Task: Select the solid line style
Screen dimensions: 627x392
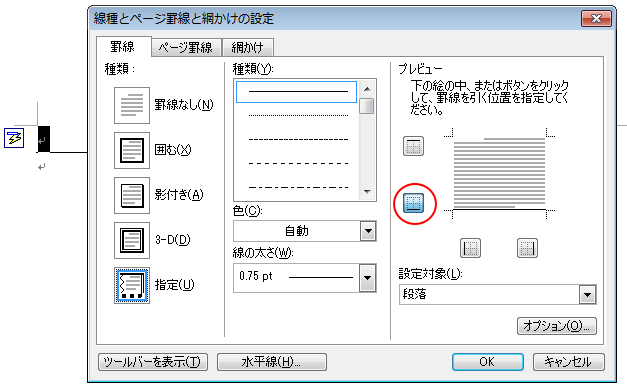Action: click(x=296, y=92)
